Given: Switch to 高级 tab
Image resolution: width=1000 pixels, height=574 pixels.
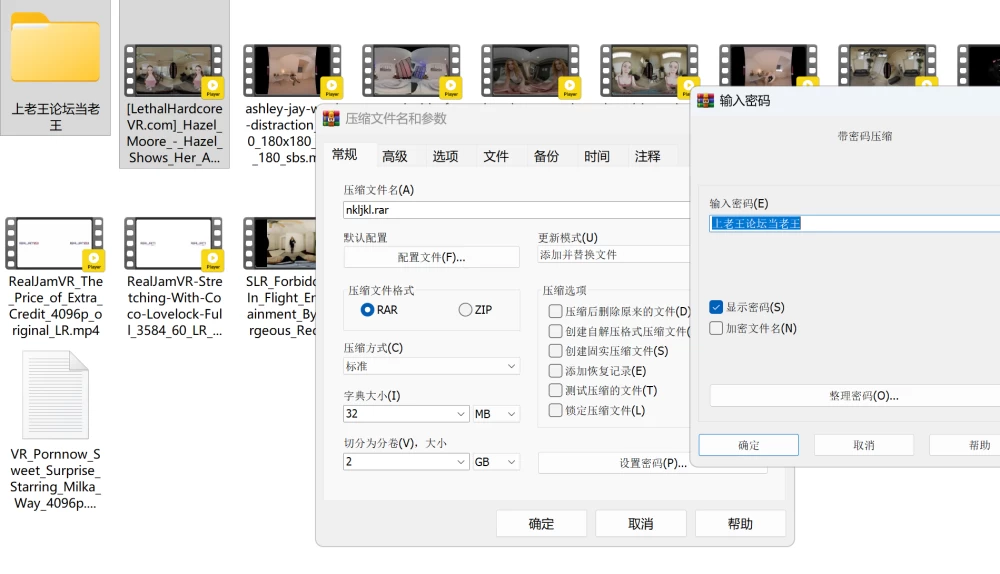Looking at the screenshot, I should pos(395,156).
